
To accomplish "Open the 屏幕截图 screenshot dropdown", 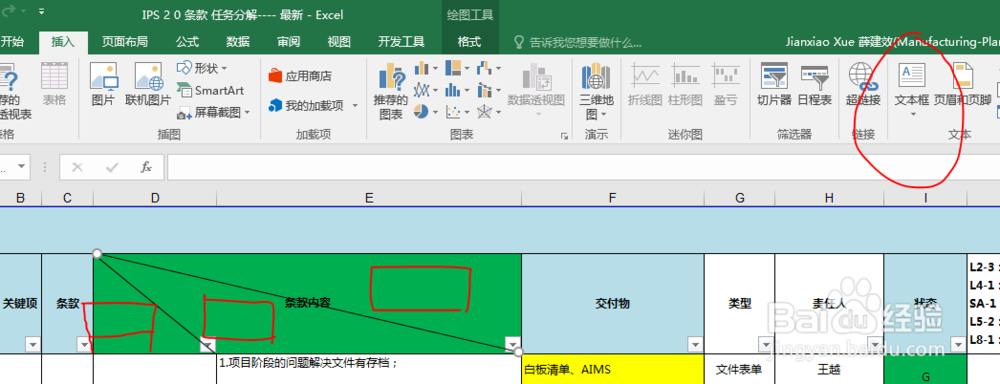I will 214,113.
